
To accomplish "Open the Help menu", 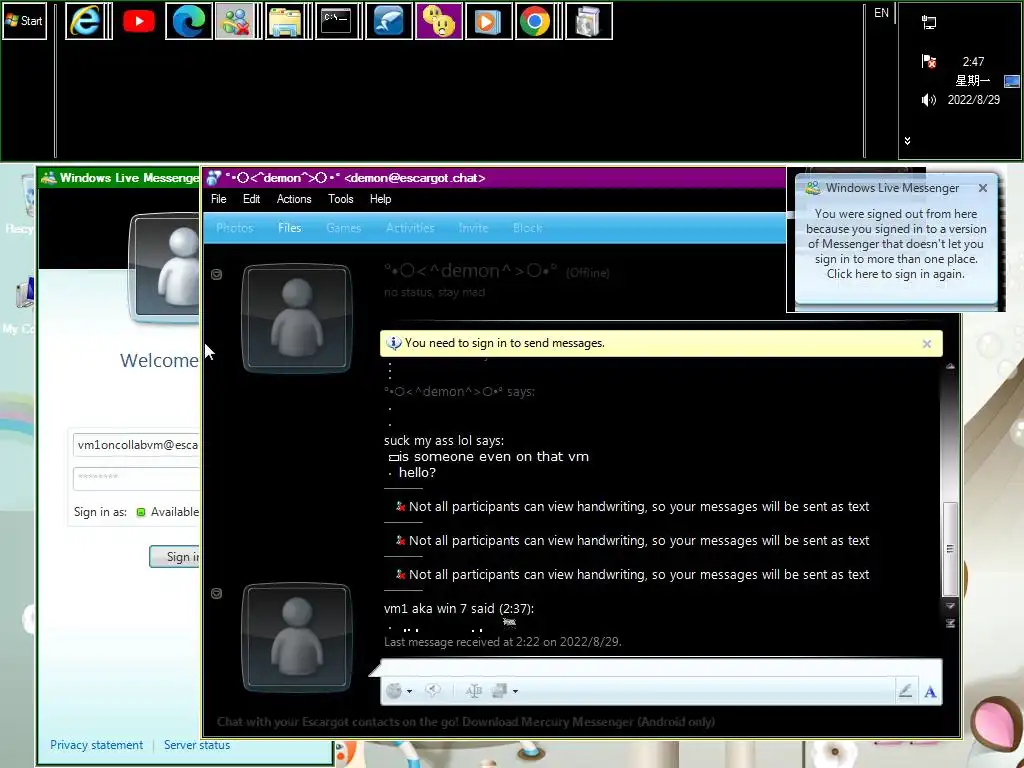I will point(380,199).
